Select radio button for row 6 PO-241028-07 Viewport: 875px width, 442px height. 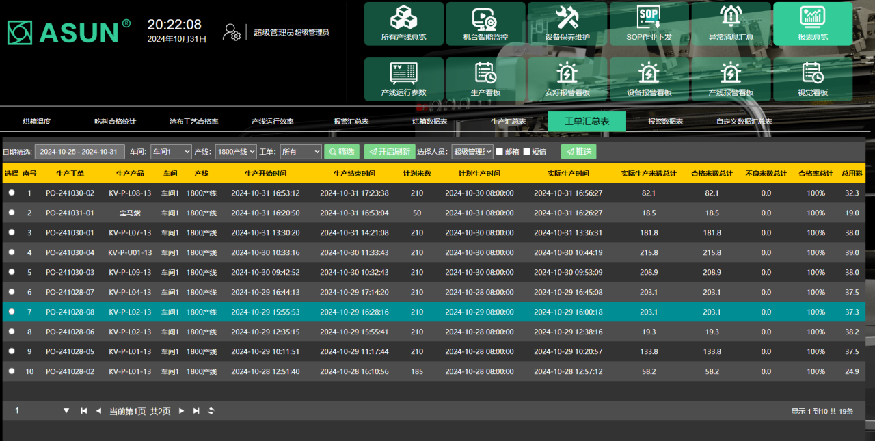point(12,292)
